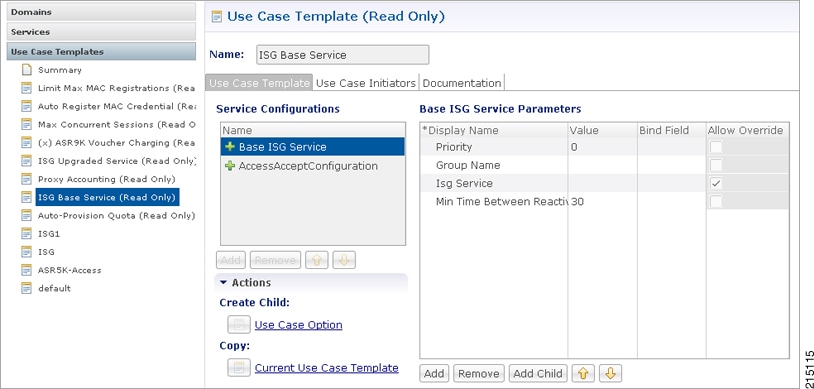814x389 pixels.
Task: Click the Current Use Case Template copy icon
Action: pos(239,368)
